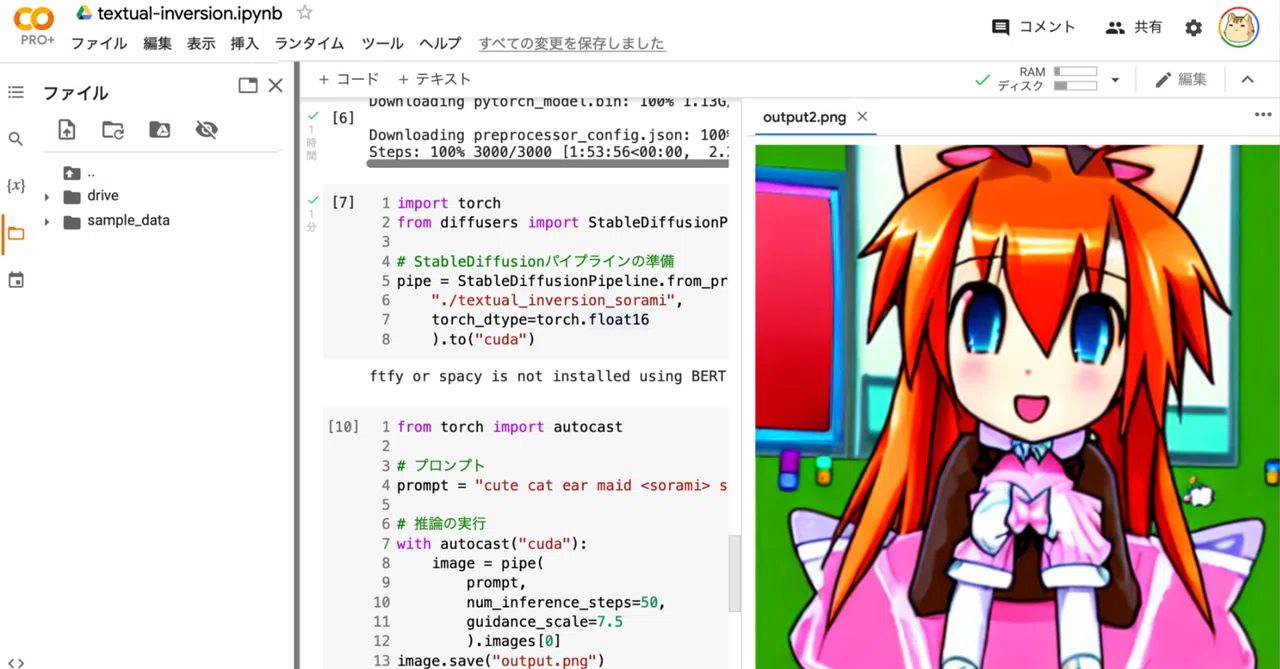This screenshot has width=1280, height=669.
Task: Collapse the header with the chevron
Action: (1247, 79)
